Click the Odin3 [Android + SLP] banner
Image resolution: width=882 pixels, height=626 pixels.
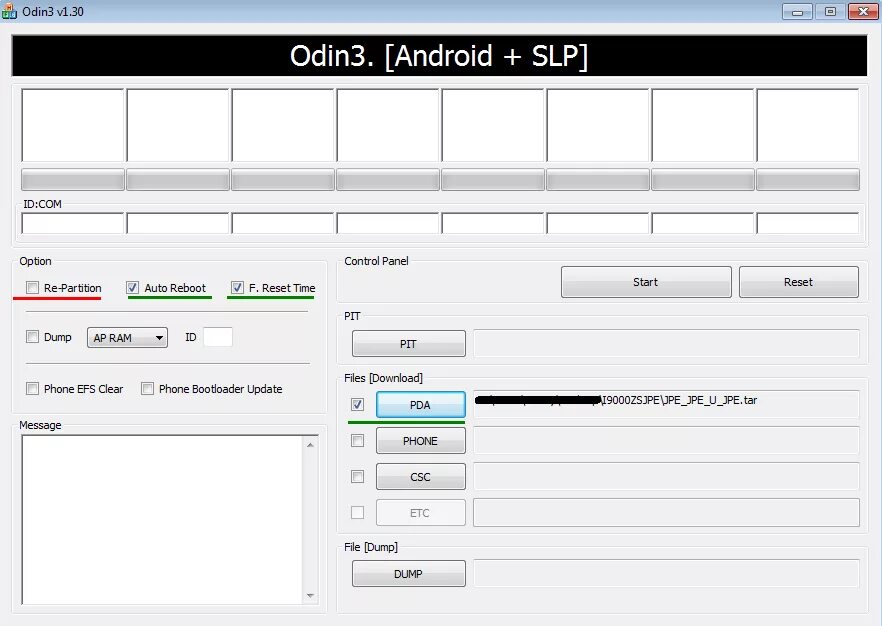tap(439, 56)
